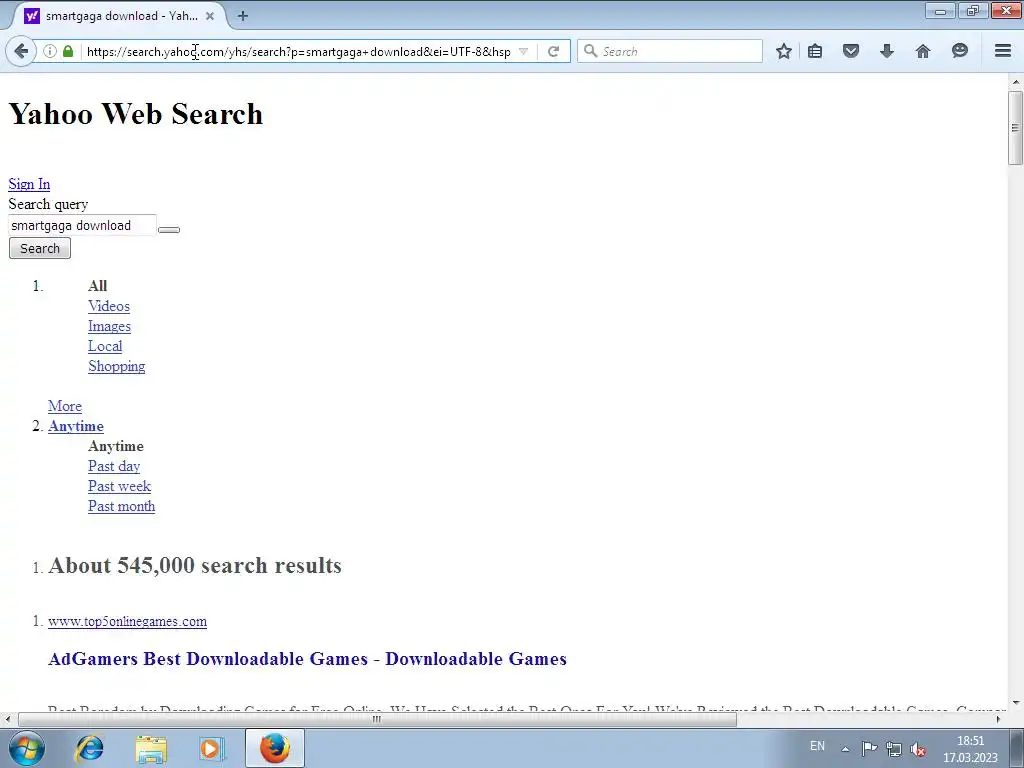Image resolution: width=1024 pixels, height=768 pixels.
Task: Open a new tab with plus button
Action: [242, 16]
